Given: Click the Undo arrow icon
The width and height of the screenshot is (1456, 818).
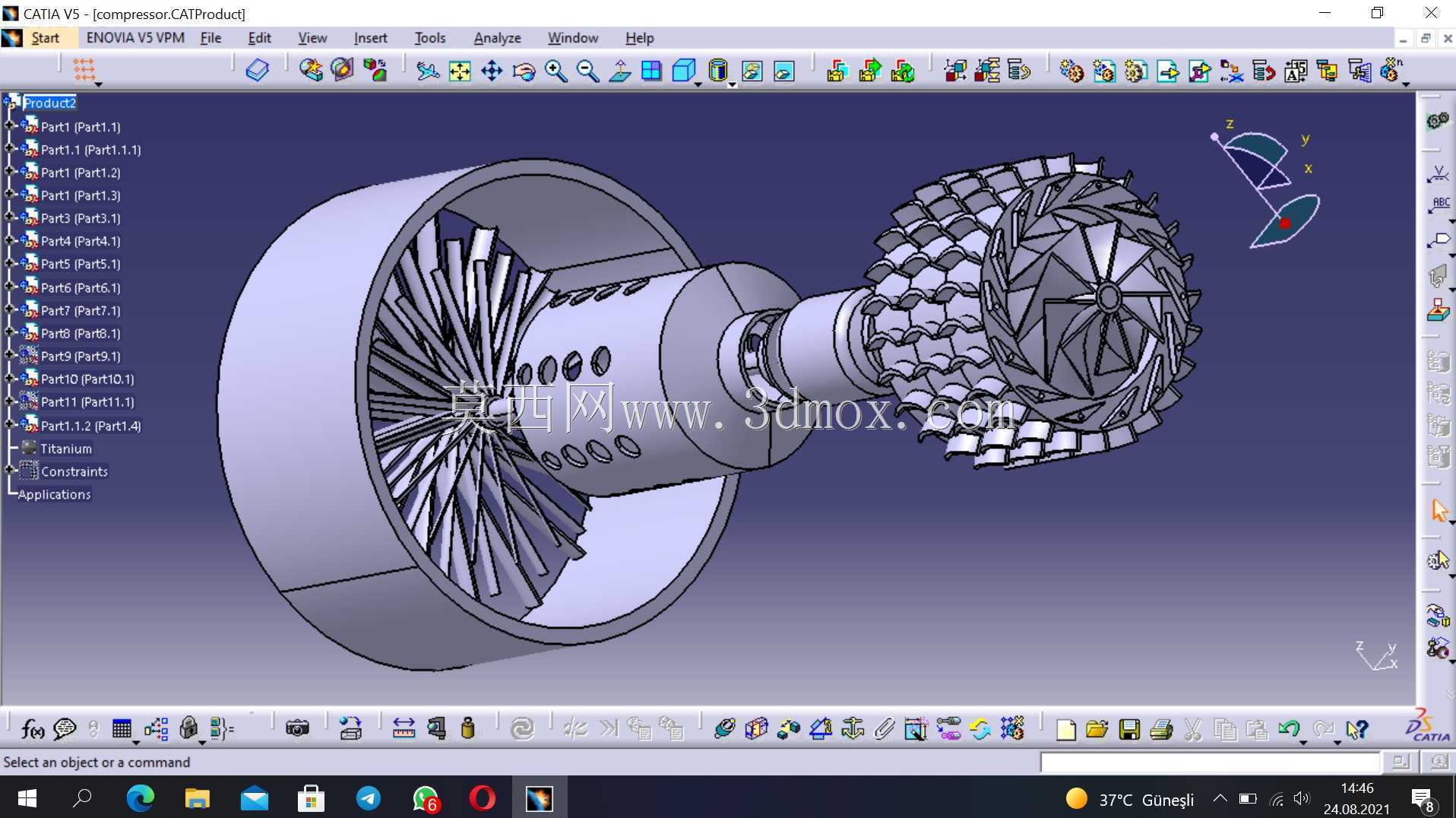Looking at the screenshot, I should [x=1288, y=730].
